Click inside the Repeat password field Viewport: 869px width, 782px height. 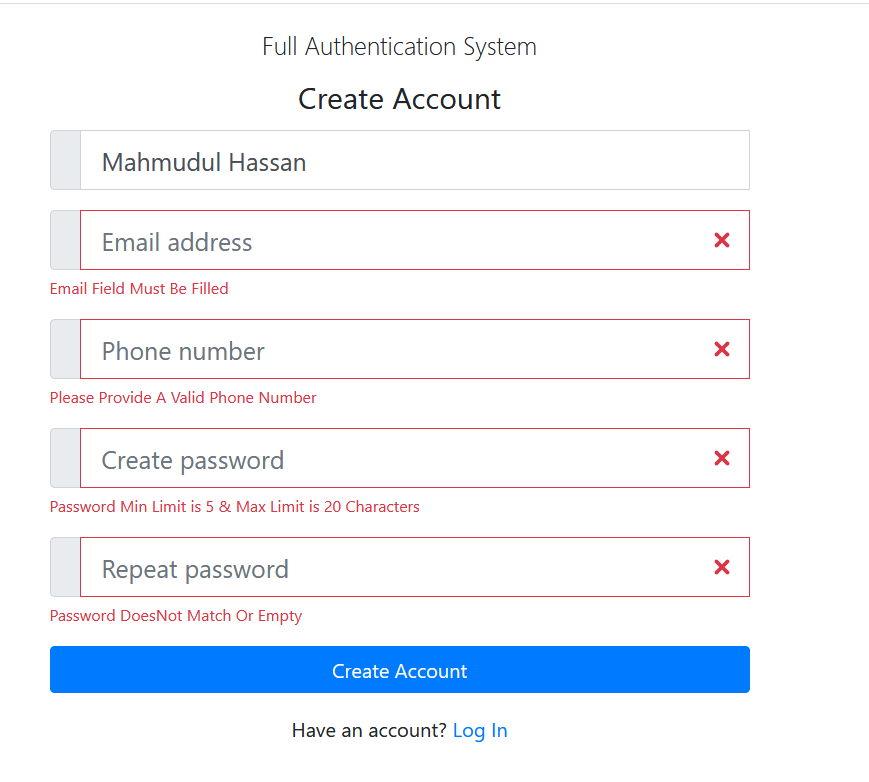[x=400, y=567]
